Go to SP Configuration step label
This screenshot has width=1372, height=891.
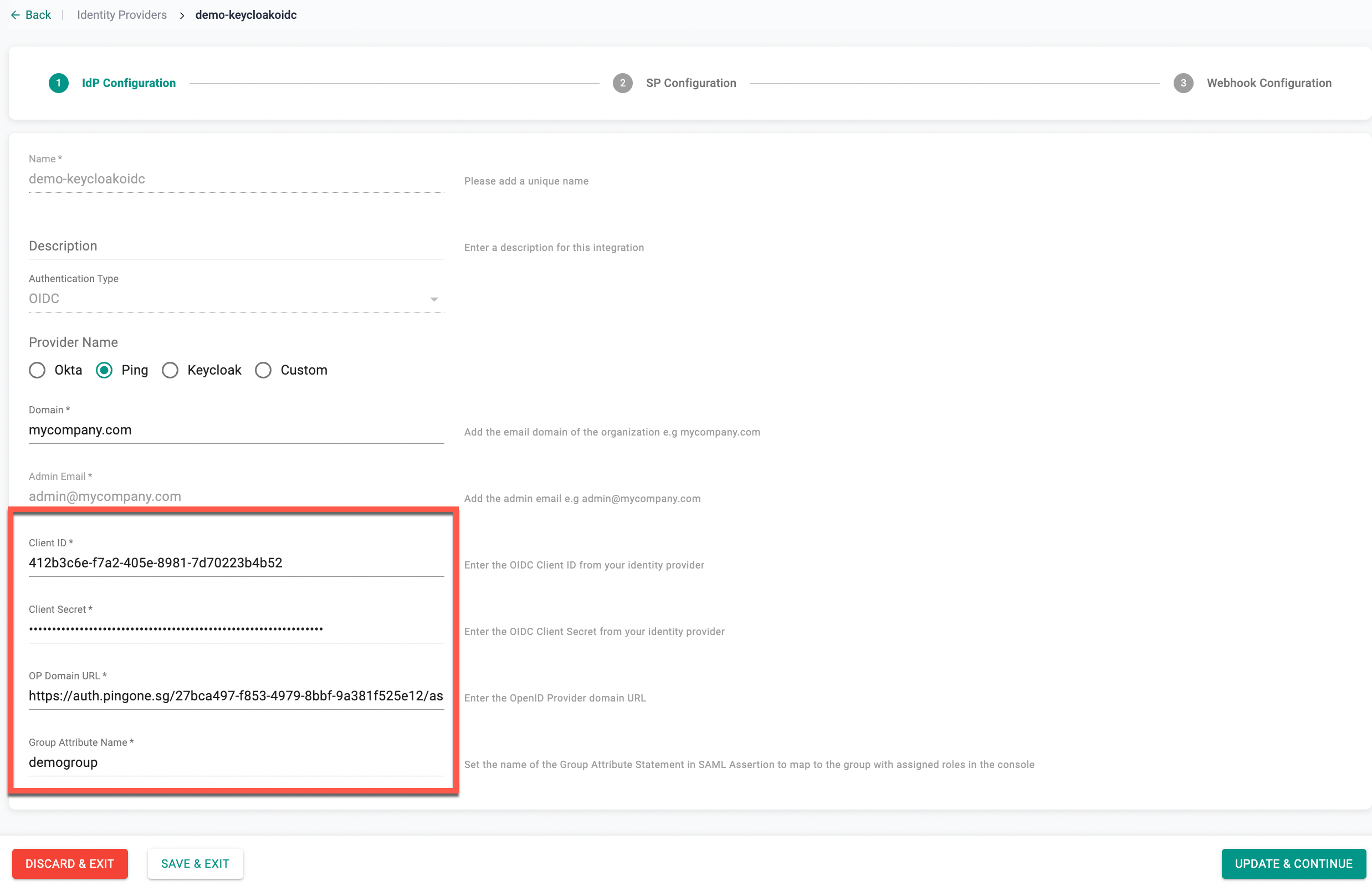coord(690,83)
